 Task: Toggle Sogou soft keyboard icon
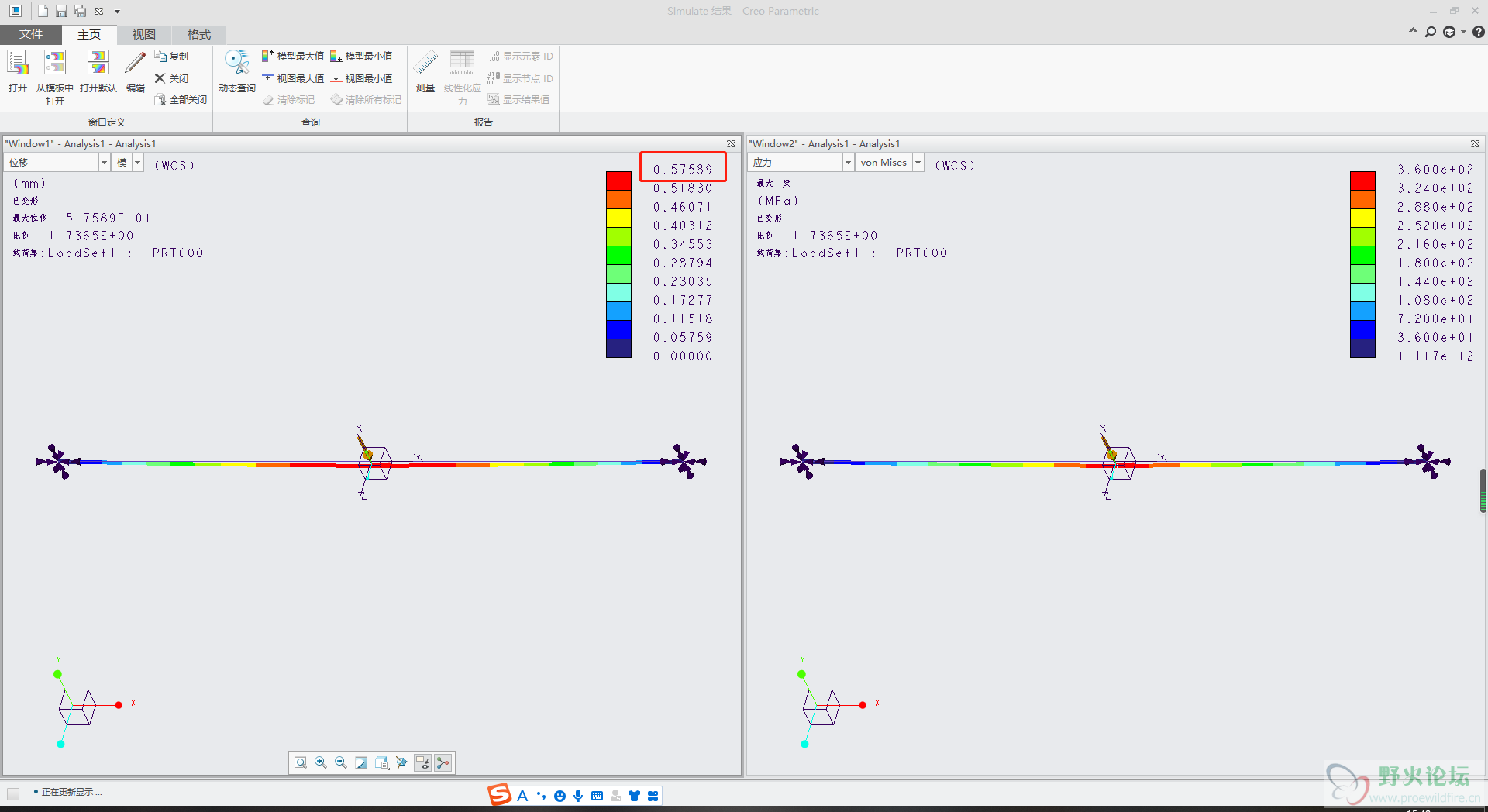click(x=597, y=796)
